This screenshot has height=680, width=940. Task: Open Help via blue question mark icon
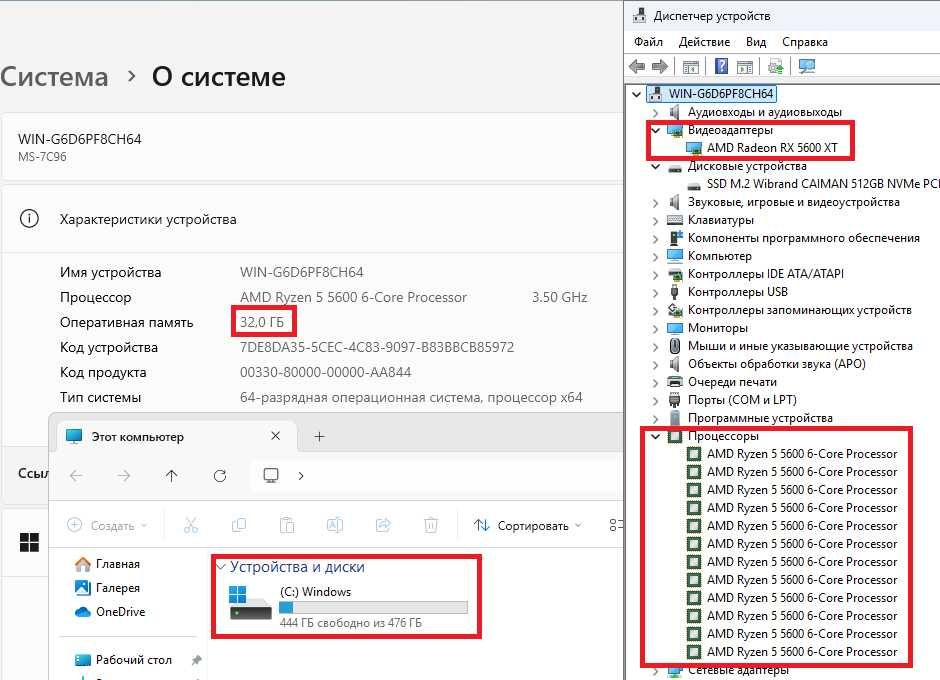point(721,67)
